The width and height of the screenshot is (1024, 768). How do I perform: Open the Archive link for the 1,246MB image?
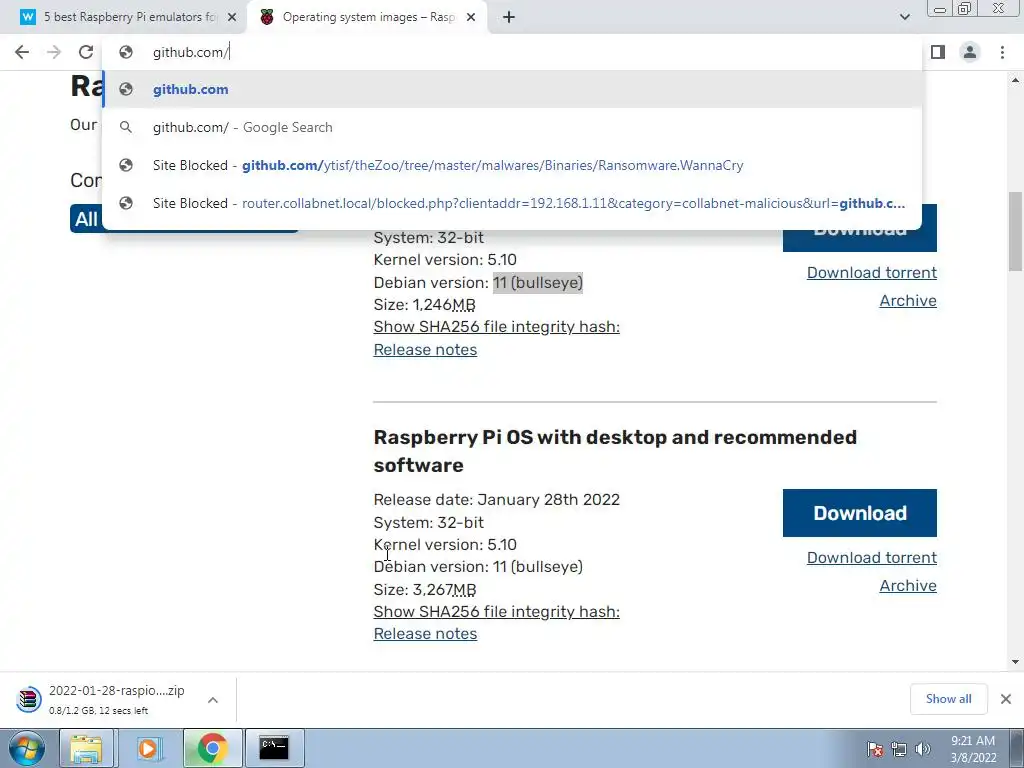click(x=908, y=300)
